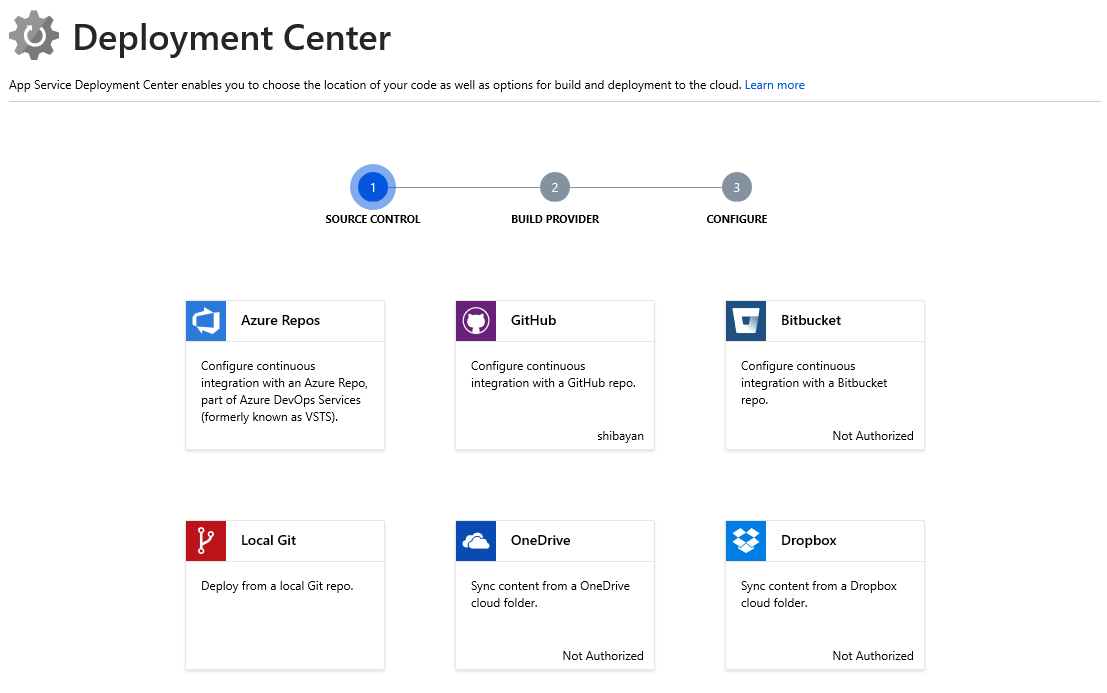Click the GitHub octocat icon
The image size is (1107, 693).
click(x=476, y=321)
